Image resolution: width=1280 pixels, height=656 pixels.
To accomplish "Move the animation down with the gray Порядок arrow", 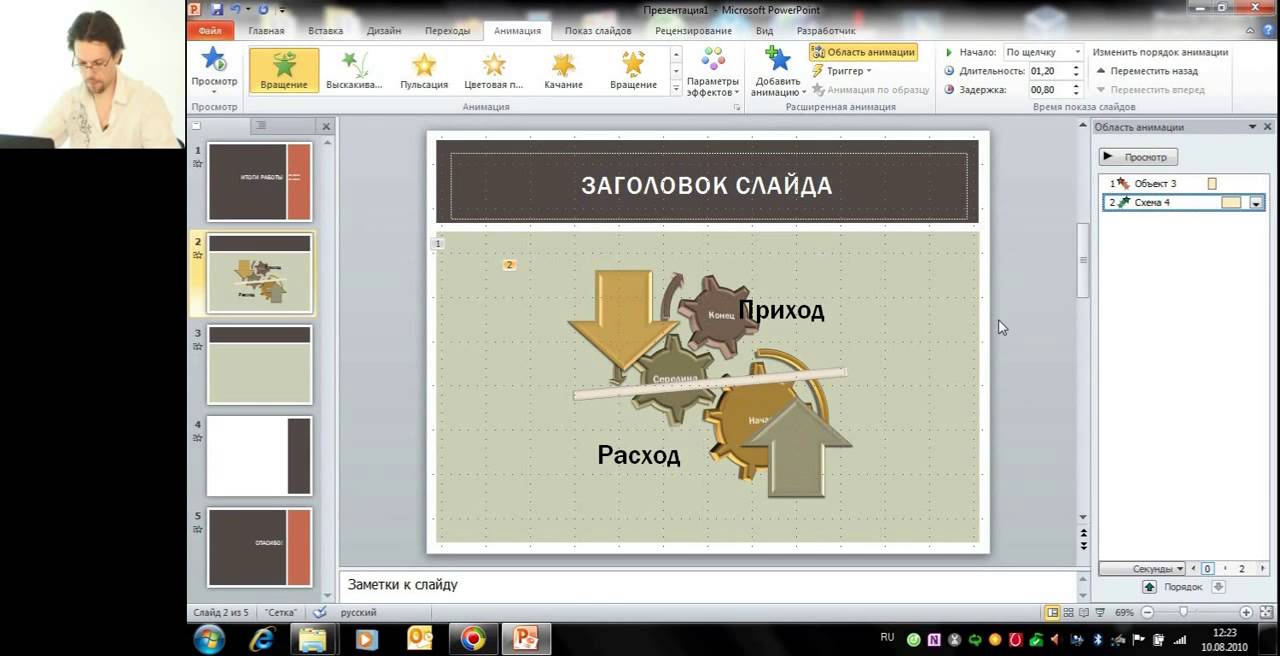I will tap(1218, 587).
